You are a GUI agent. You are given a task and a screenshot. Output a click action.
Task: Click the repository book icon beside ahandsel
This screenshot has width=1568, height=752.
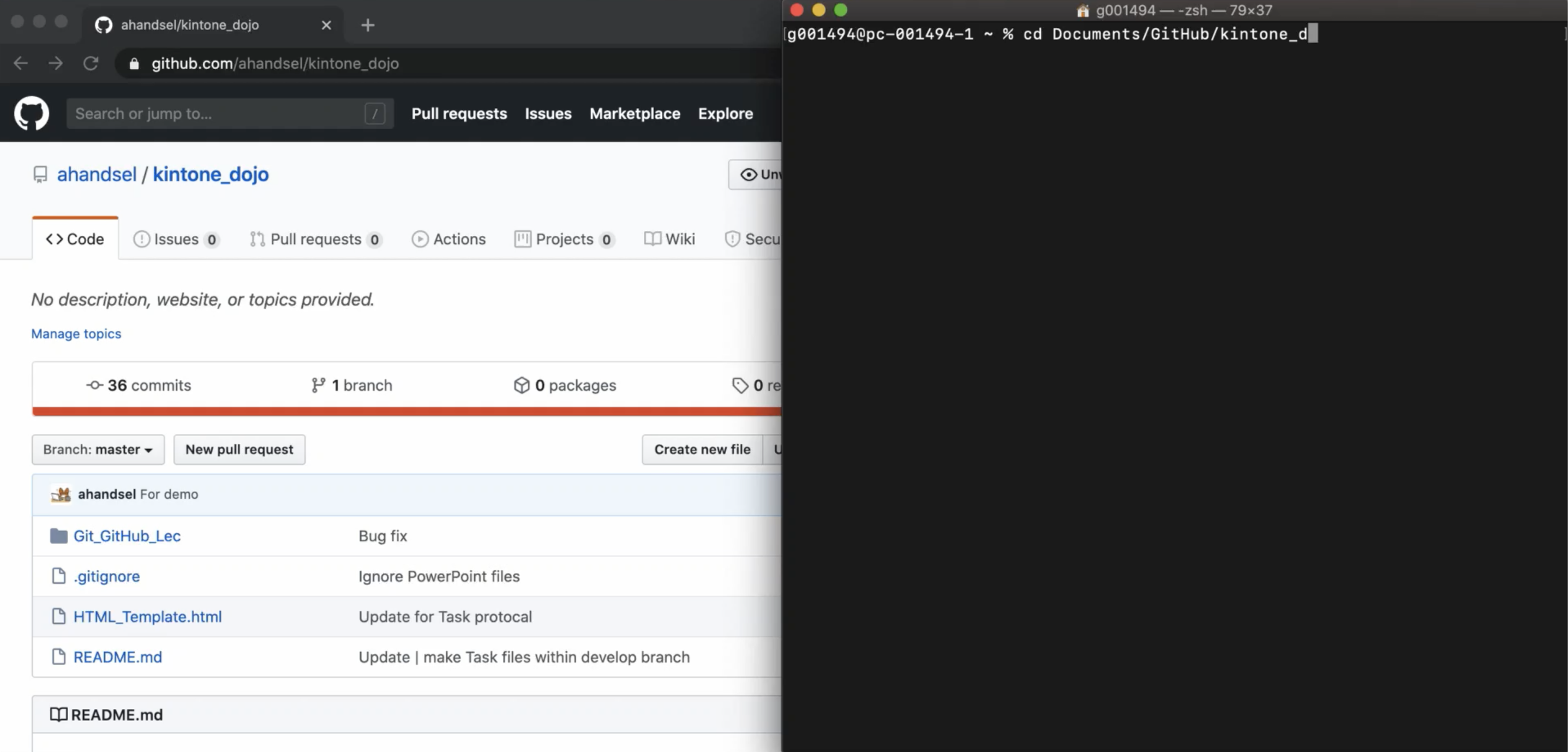click(x=40, y=175)
